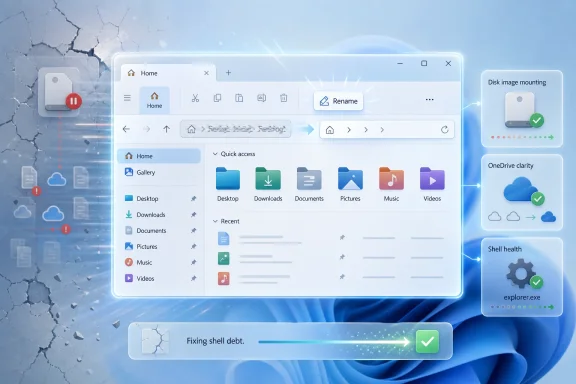Toggle pin on the recent music row
Screen dimensions: 576x384
[x=342, y=277]
